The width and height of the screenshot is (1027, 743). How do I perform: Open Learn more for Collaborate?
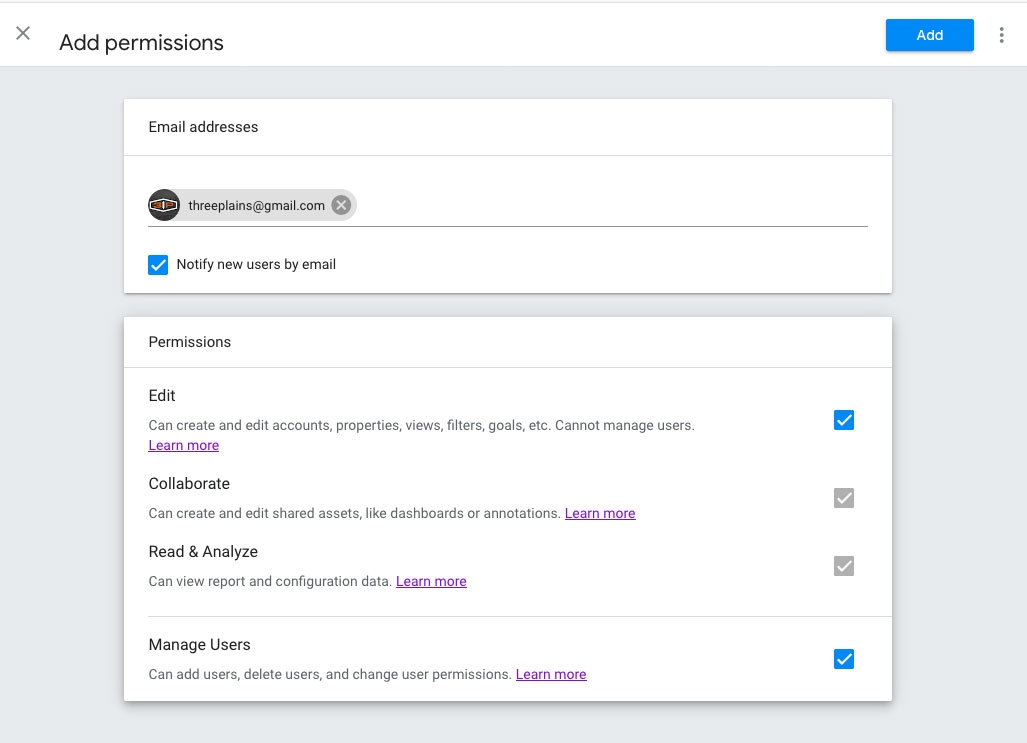click(600, 514)
